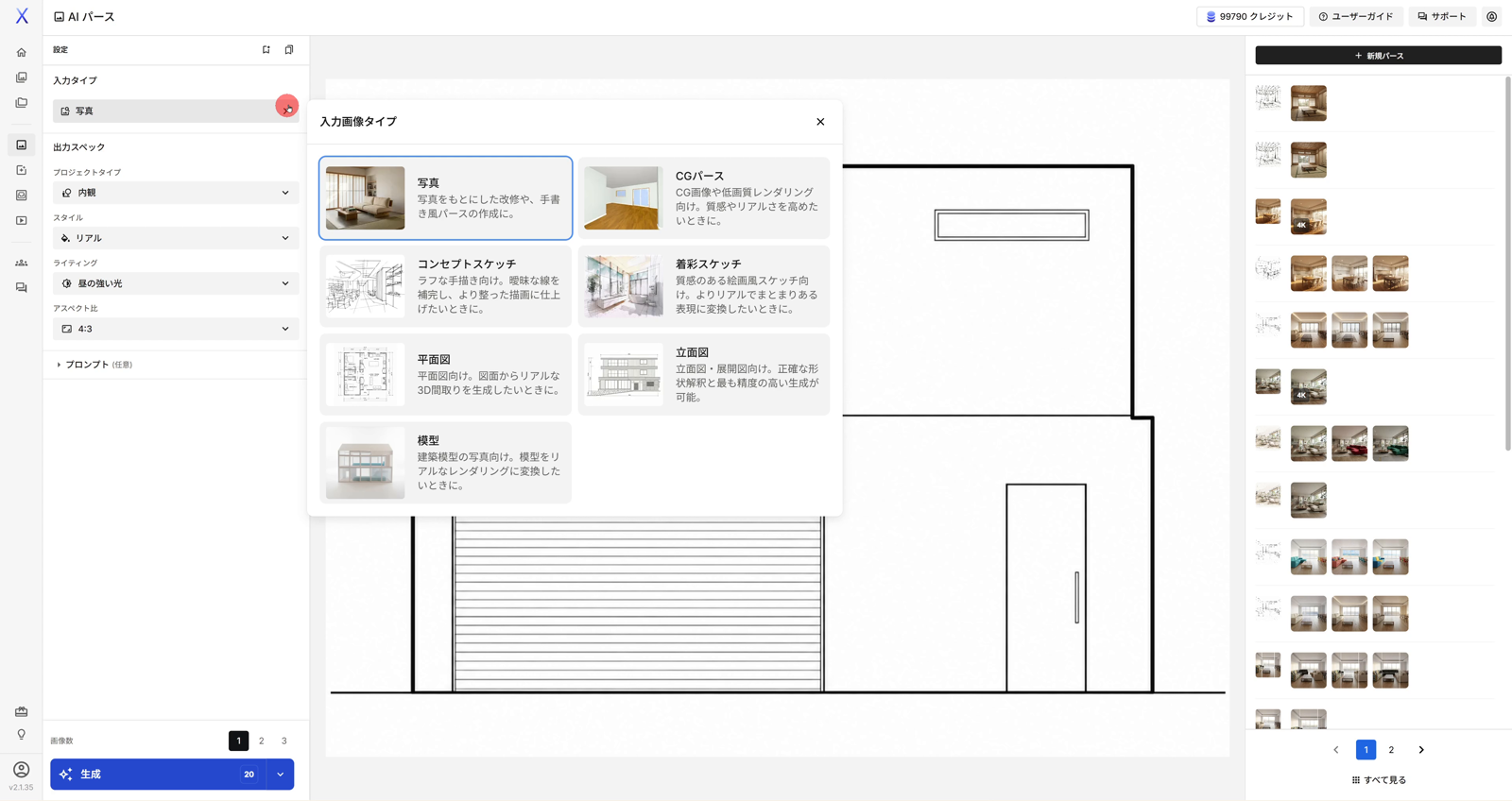Click the 生成 generate button
This screenshot has height=801, width=1512.
tap(159, 775)
